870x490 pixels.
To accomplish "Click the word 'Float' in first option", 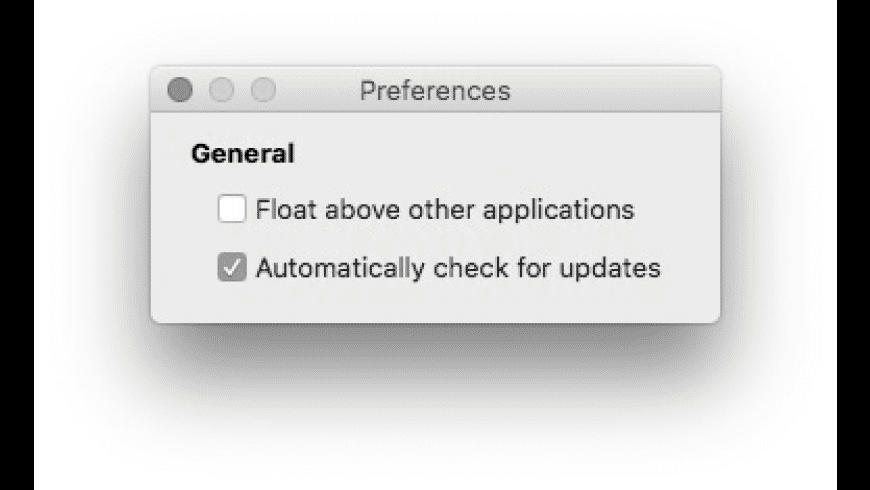I will click(282, 210).
